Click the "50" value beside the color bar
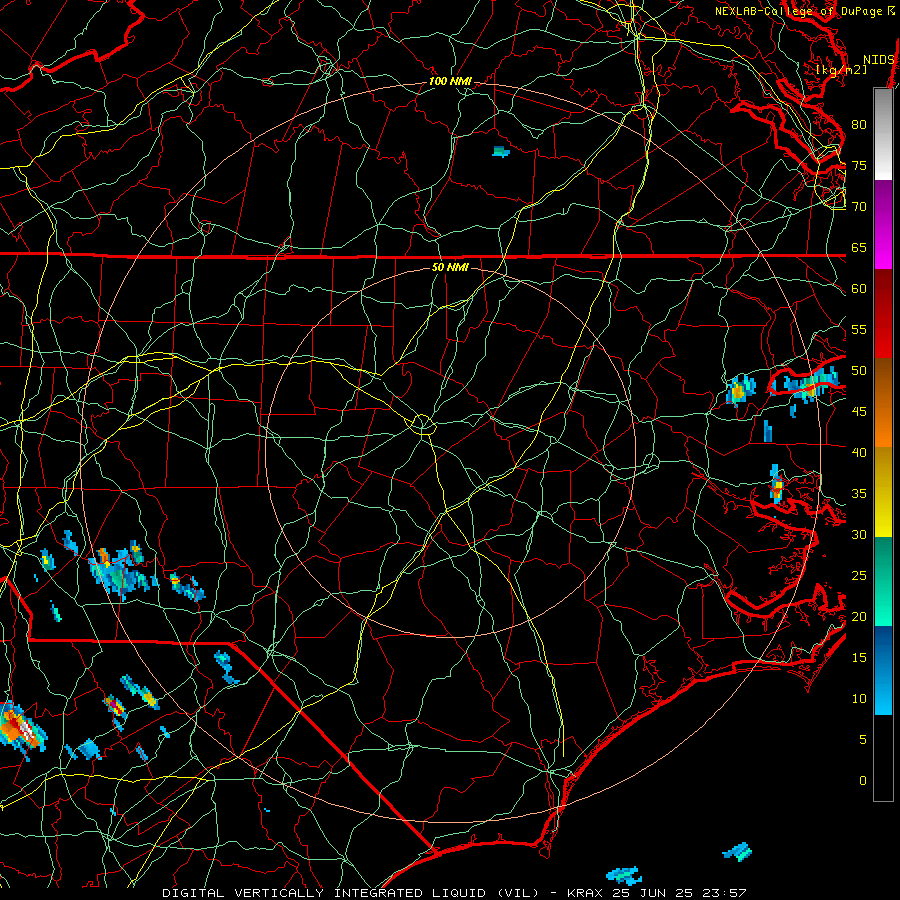Screen dimensions: 900x900 click(859, 370)
